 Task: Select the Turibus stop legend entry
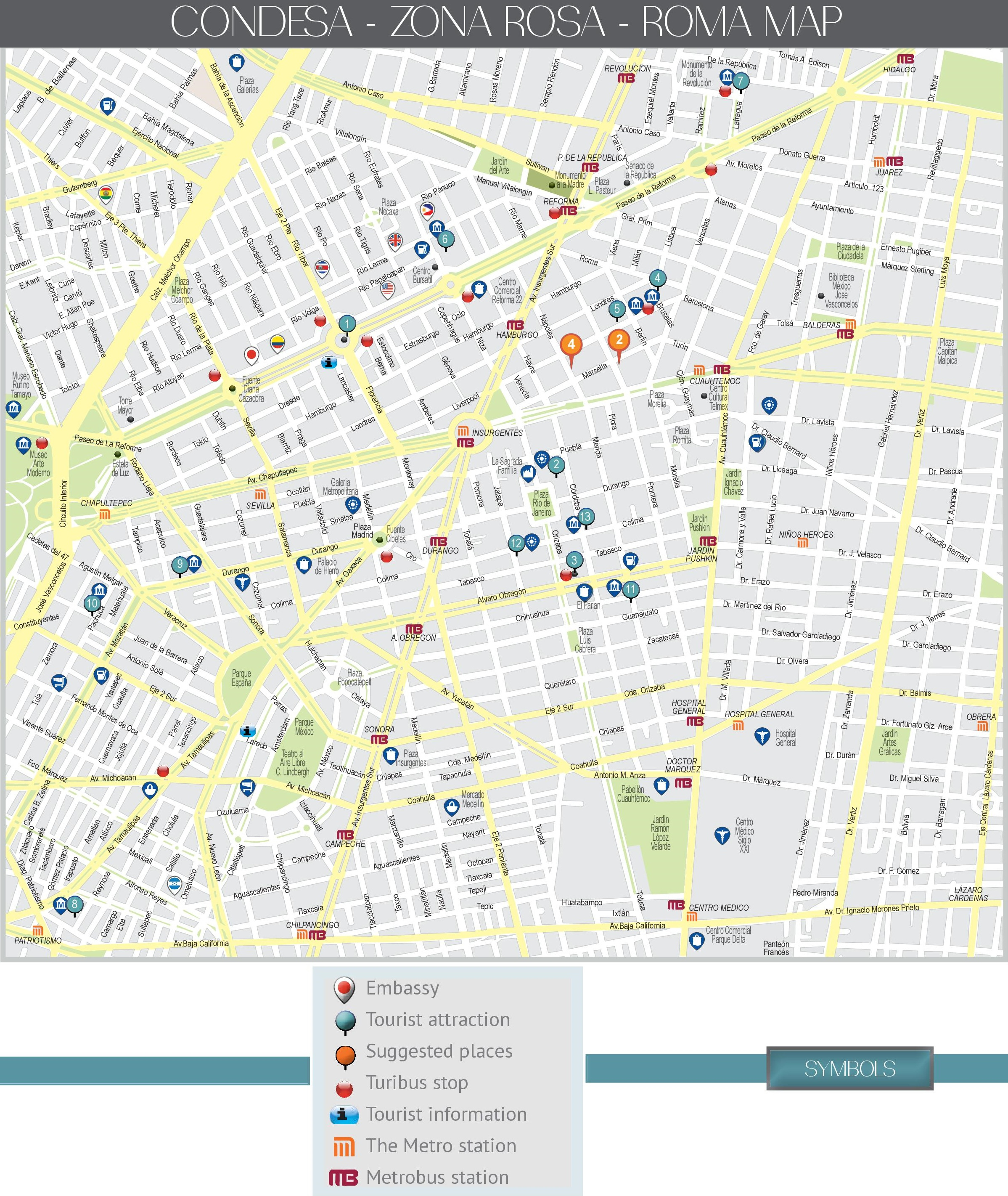click(x=417, y=1082)
